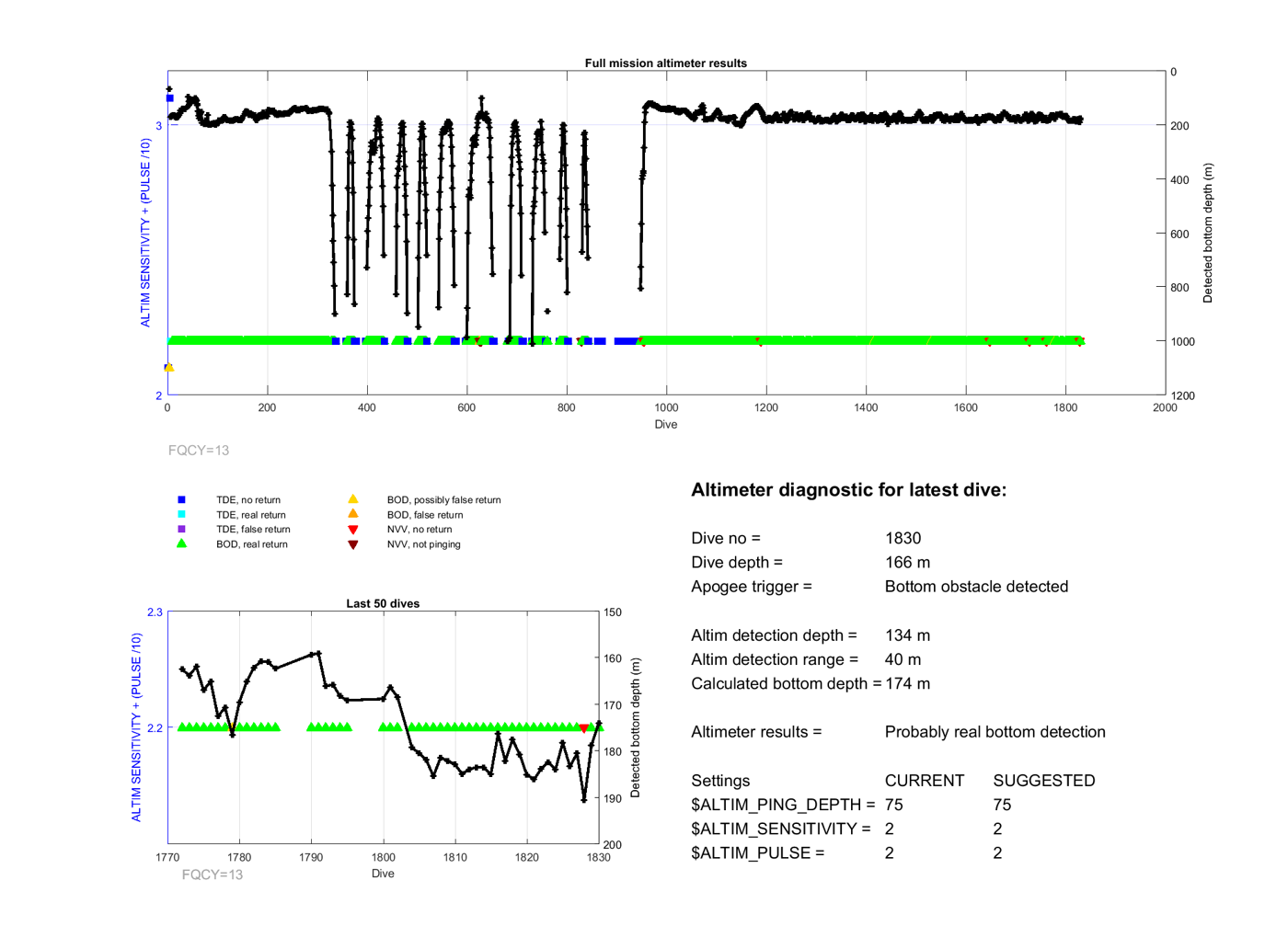Click the 'Altimeter results =' label
Screen dimensions: 1288x949
pyautogui.click(x=756, y=731)
